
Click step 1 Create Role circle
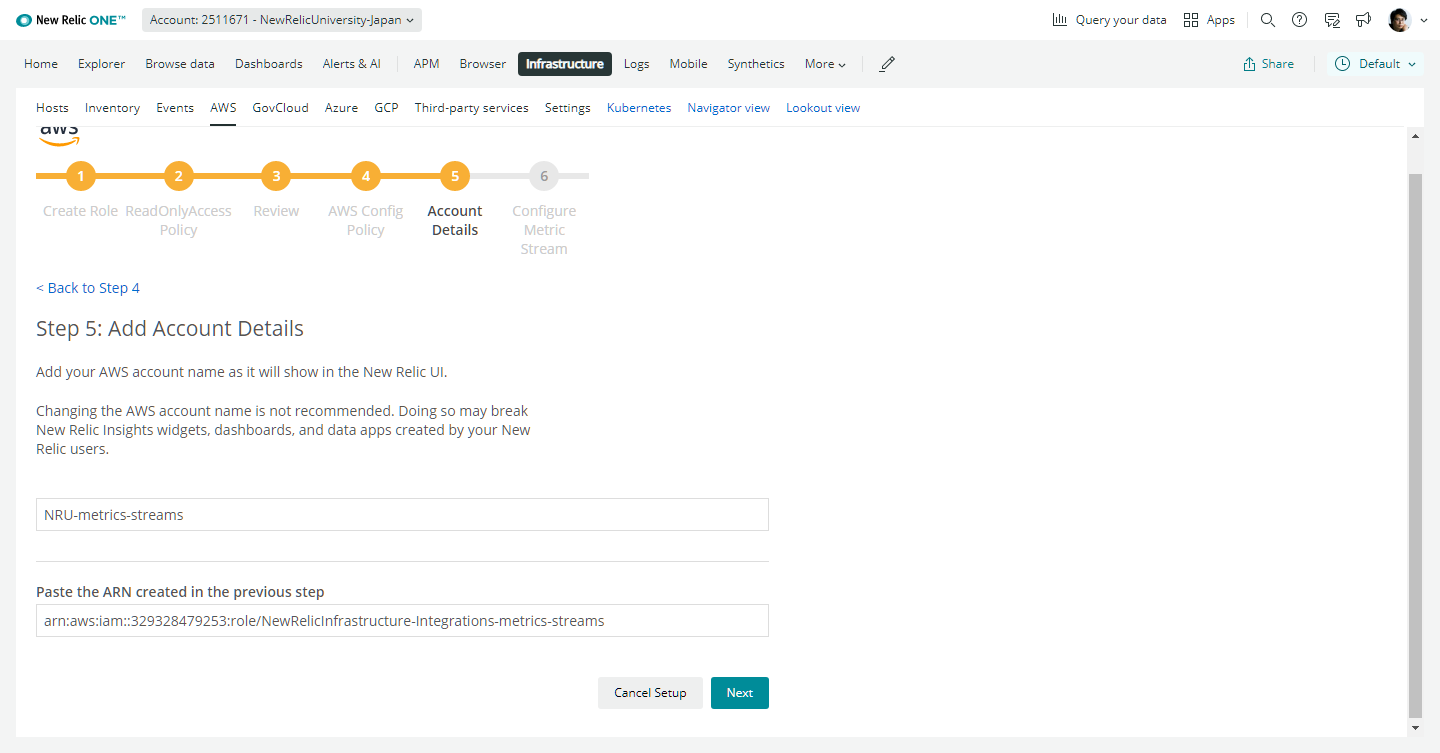(x=81, y=176)
